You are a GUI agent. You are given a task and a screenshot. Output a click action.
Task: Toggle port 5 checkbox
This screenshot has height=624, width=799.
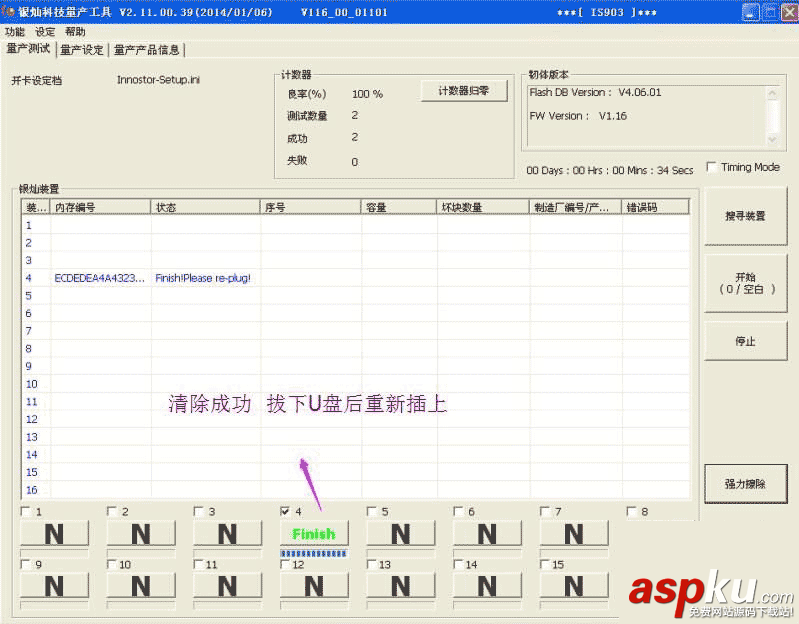coord(371,511)
